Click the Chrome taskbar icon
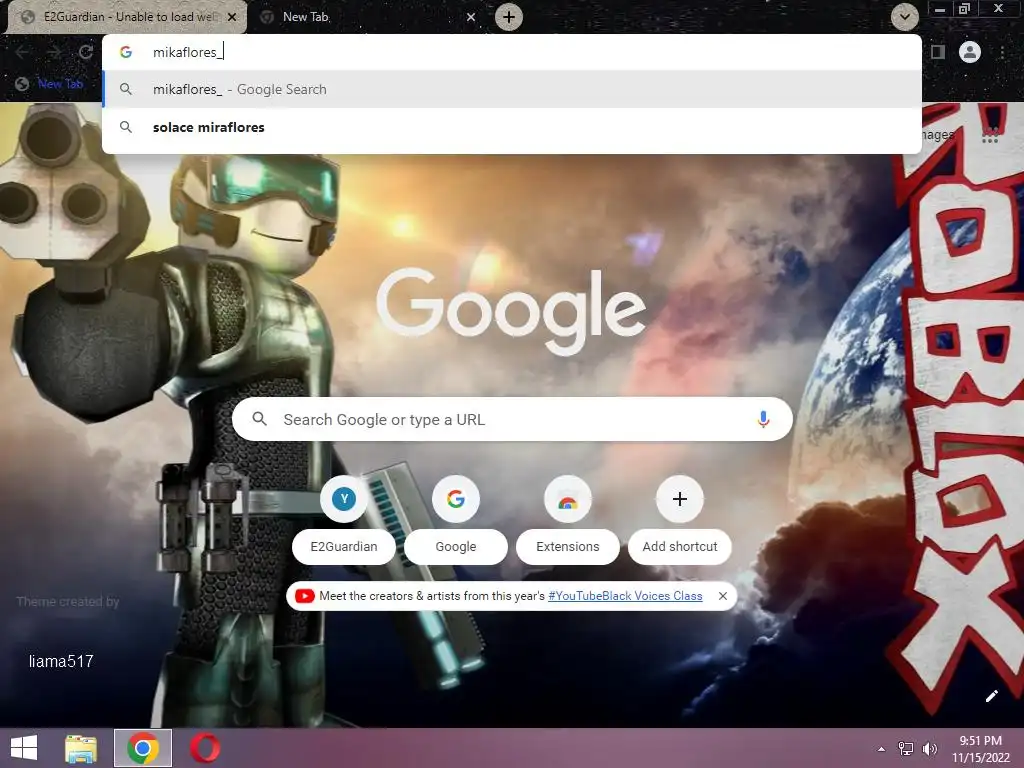The image size is (1024, 768). (143, 748)
